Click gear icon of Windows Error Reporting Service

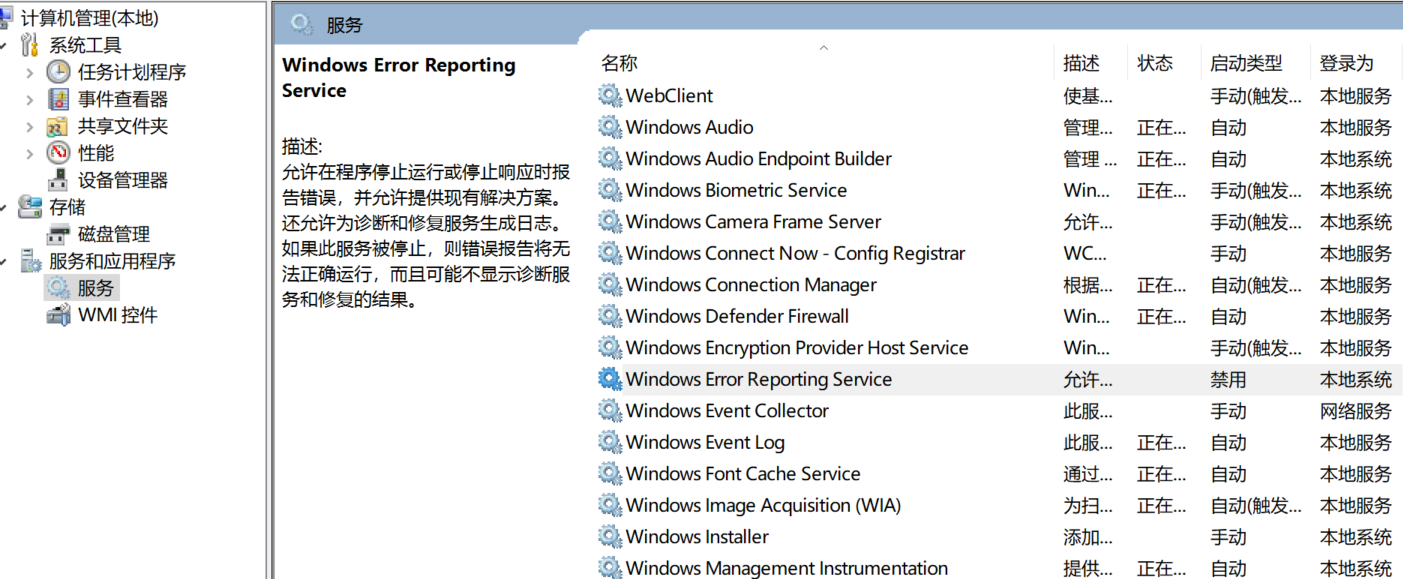click(610, 379)
